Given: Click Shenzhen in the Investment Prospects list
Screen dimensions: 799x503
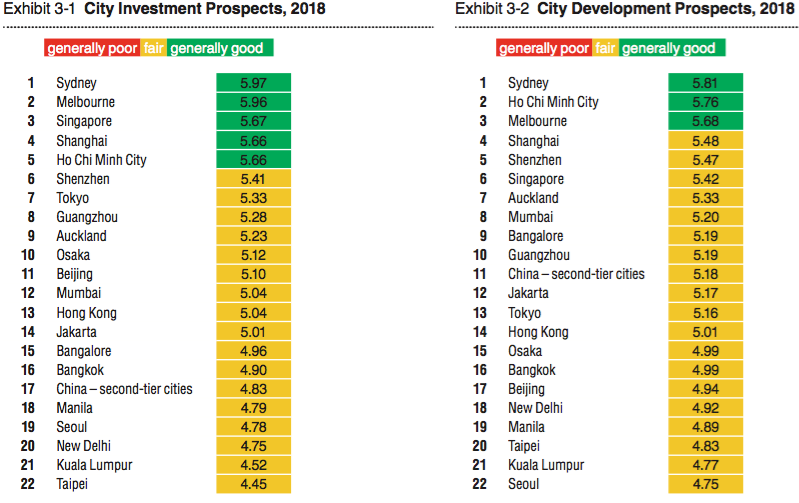Looking at the screenshot, I should click(x=83, y=179).
